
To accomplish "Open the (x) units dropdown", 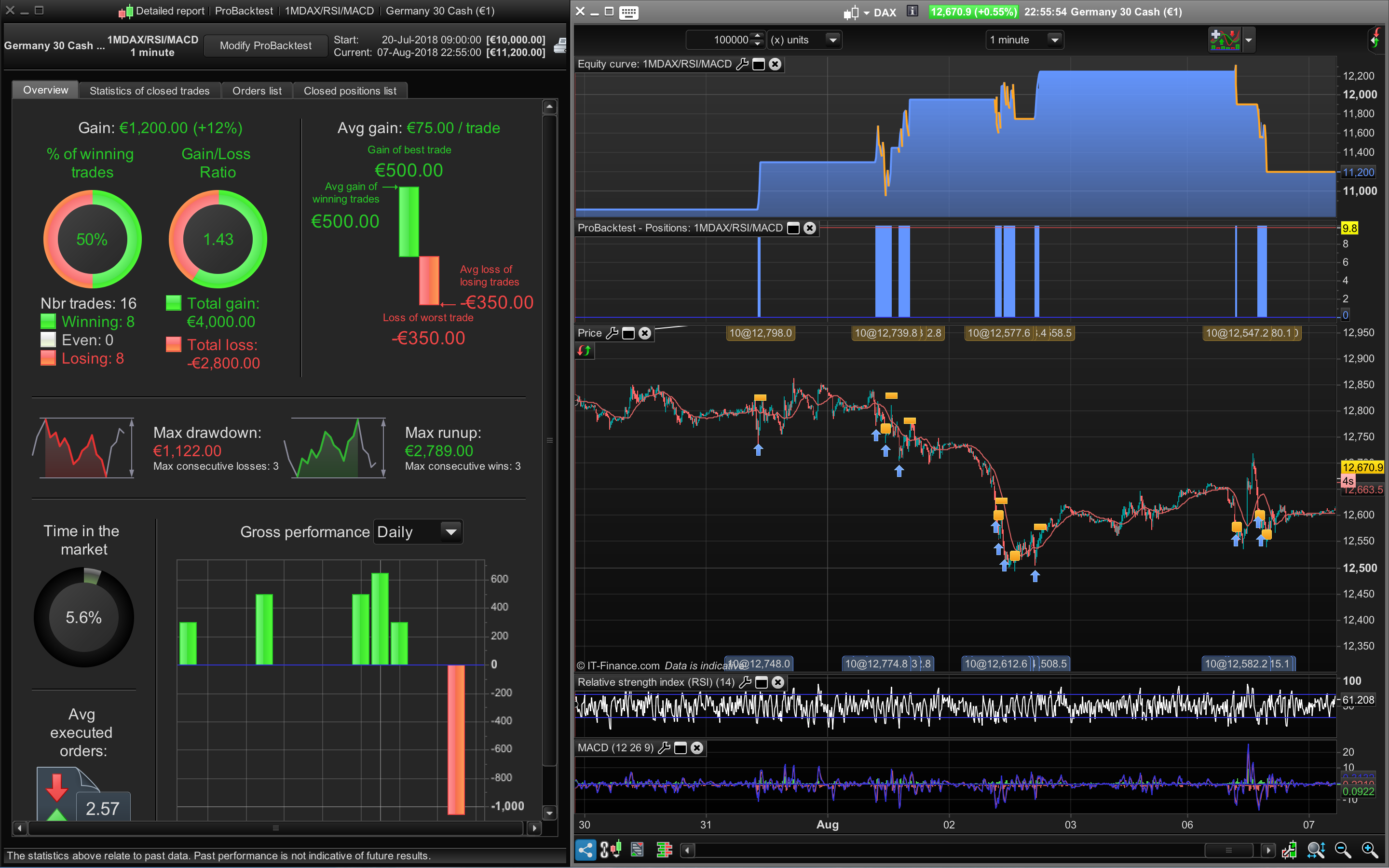I will click(x=832, y=40).
